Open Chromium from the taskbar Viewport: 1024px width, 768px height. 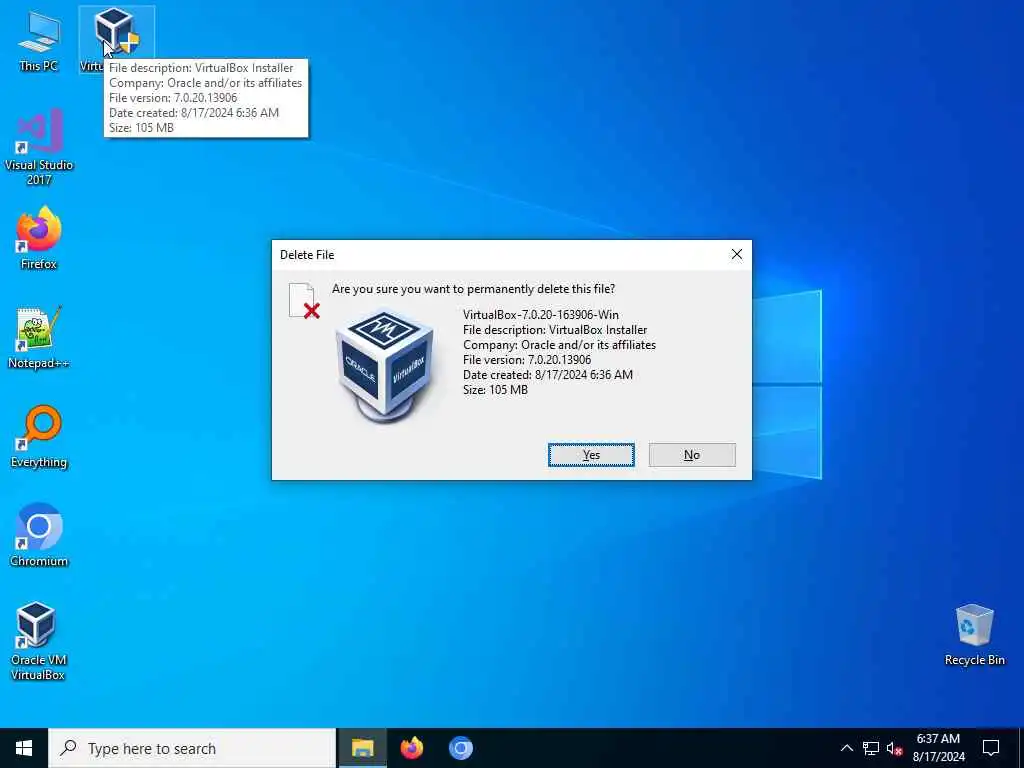pyautogui.click(x=460, y=748)
